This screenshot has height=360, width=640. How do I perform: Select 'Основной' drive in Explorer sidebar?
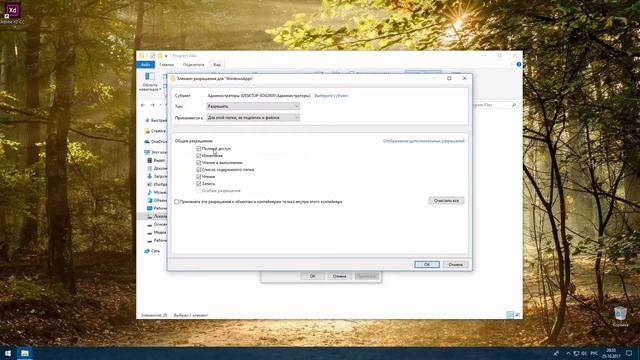[157, 224]
